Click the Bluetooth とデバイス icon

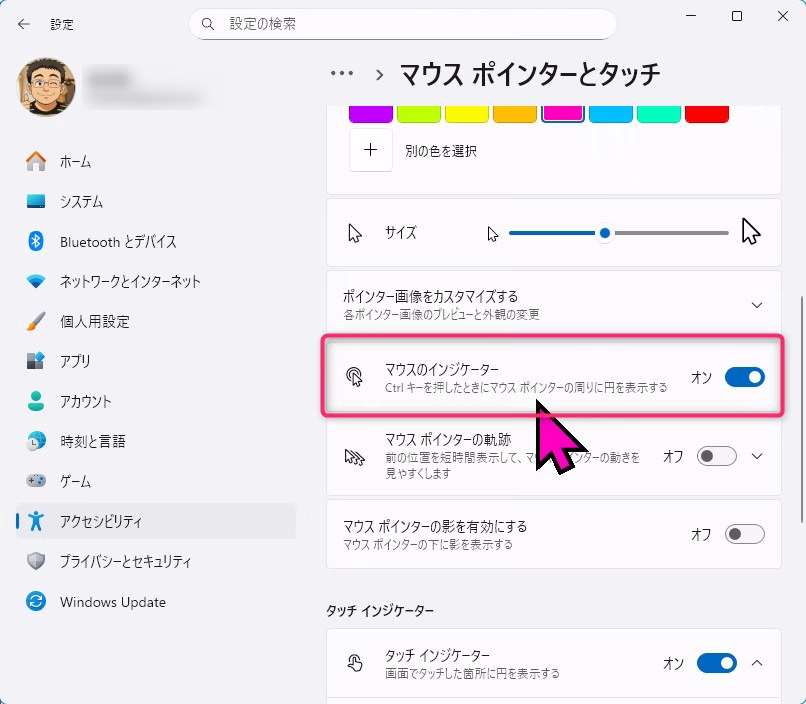(36, 241)
